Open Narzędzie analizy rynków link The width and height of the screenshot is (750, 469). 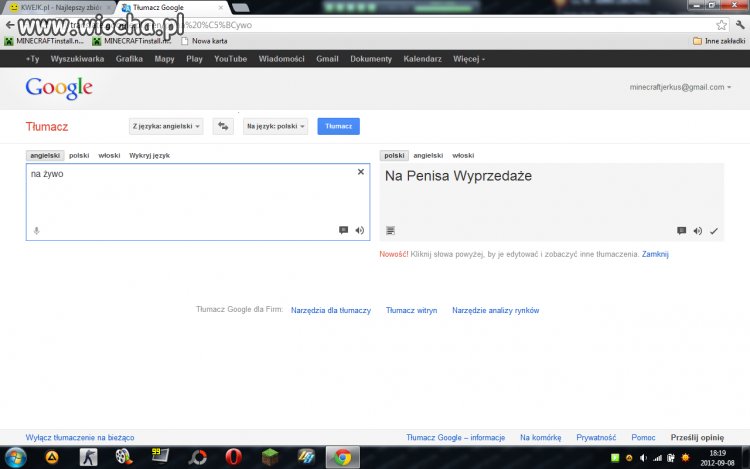click(x=496, y=310)
